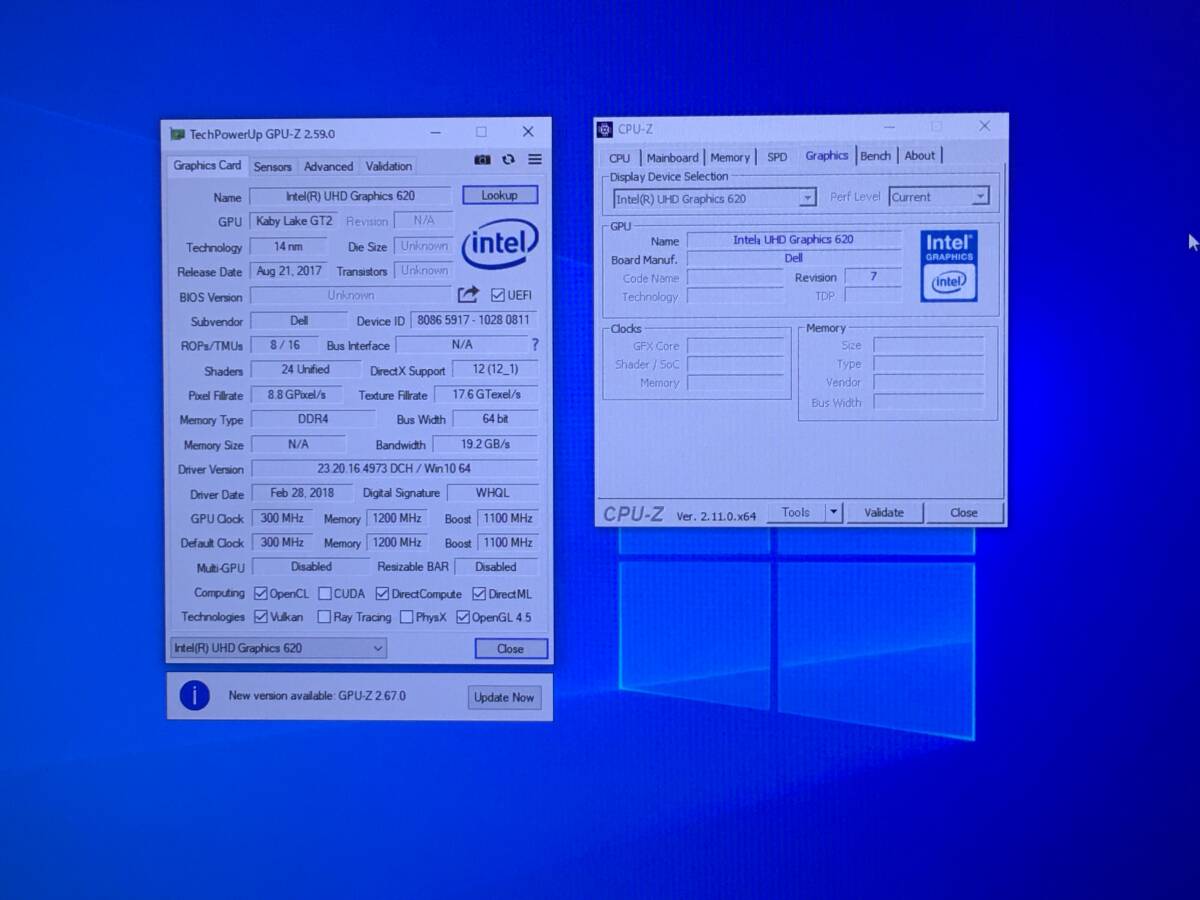The image size is (1200, 900).
Task: Open the CPU tab in CPU-Z
Action: pos(620,158)
